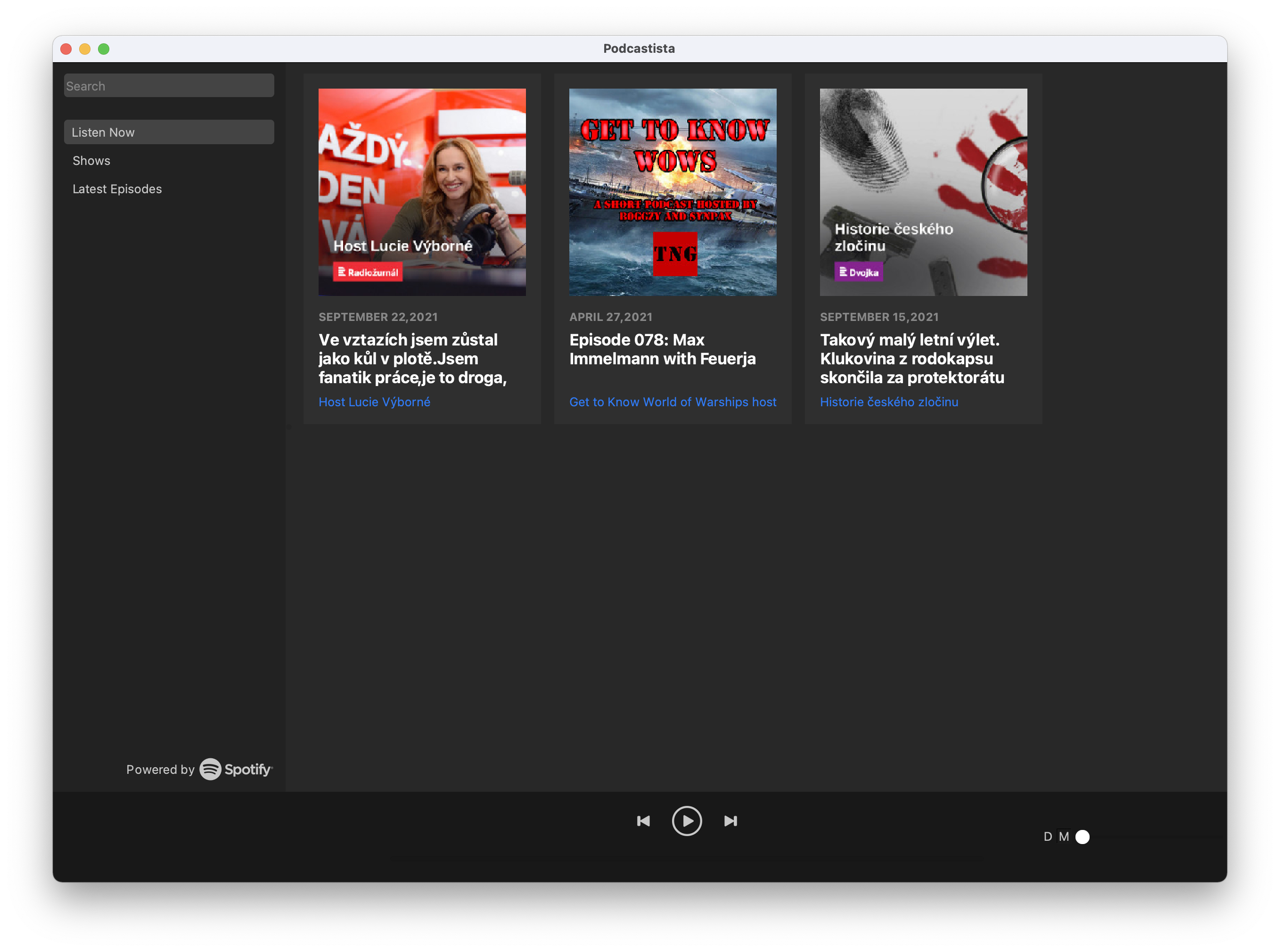Screen dimensions: 1280x952
Task: Open the Get to Know World of Warships link
Action: [x=672, y=402]
